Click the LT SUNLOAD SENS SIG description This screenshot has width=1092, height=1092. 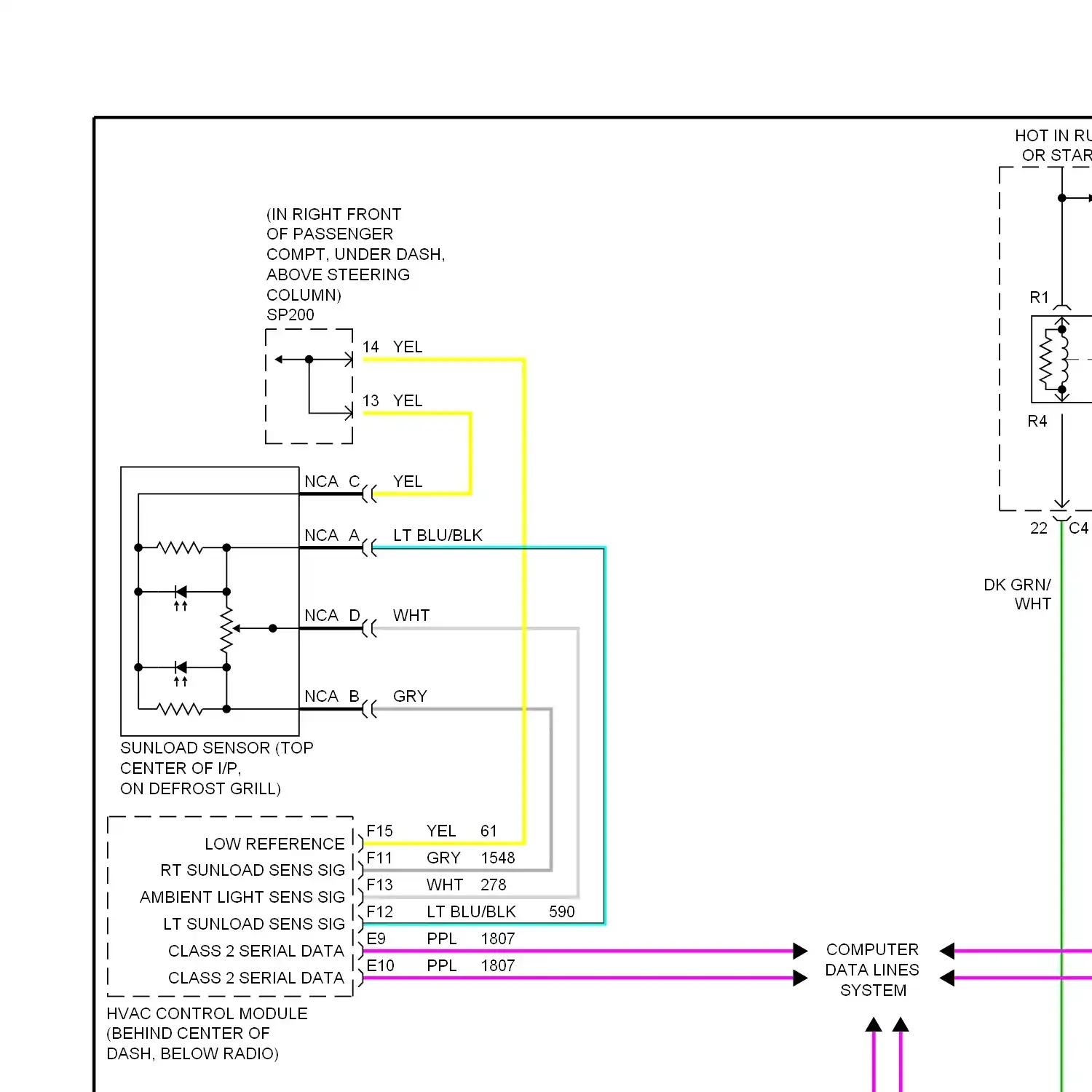[x=254, y=925]
